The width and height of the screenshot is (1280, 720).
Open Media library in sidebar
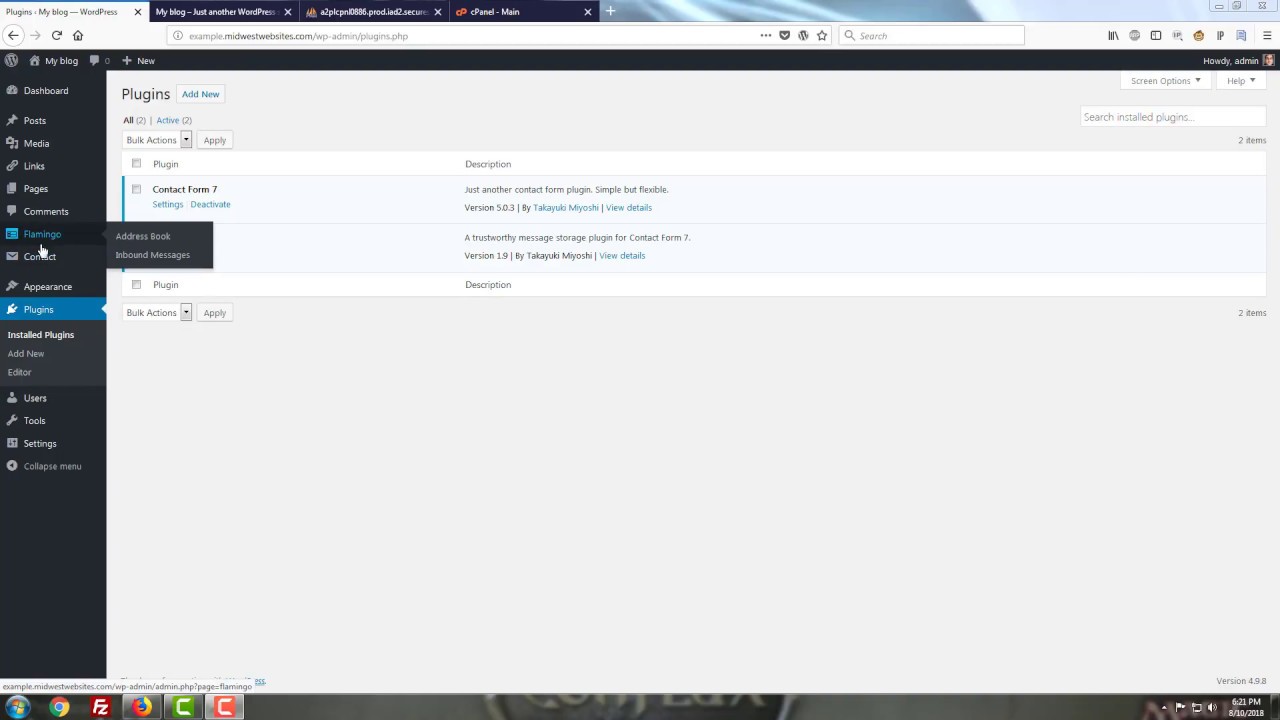pyautogui.click(x=36, y=143)
